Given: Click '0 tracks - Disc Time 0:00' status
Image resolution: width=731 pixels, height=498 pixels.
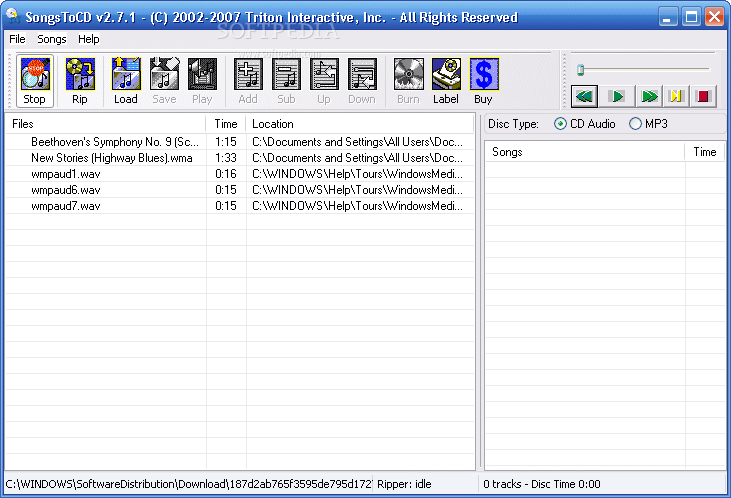Looking at the screenshot, I should tap(542, 484).
